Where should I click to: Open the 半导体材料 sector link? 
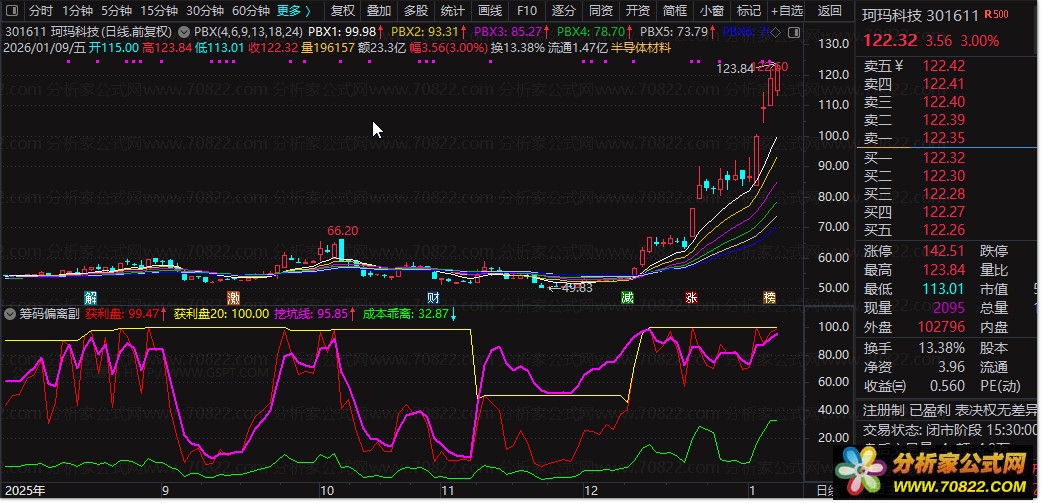pos(641,48)
